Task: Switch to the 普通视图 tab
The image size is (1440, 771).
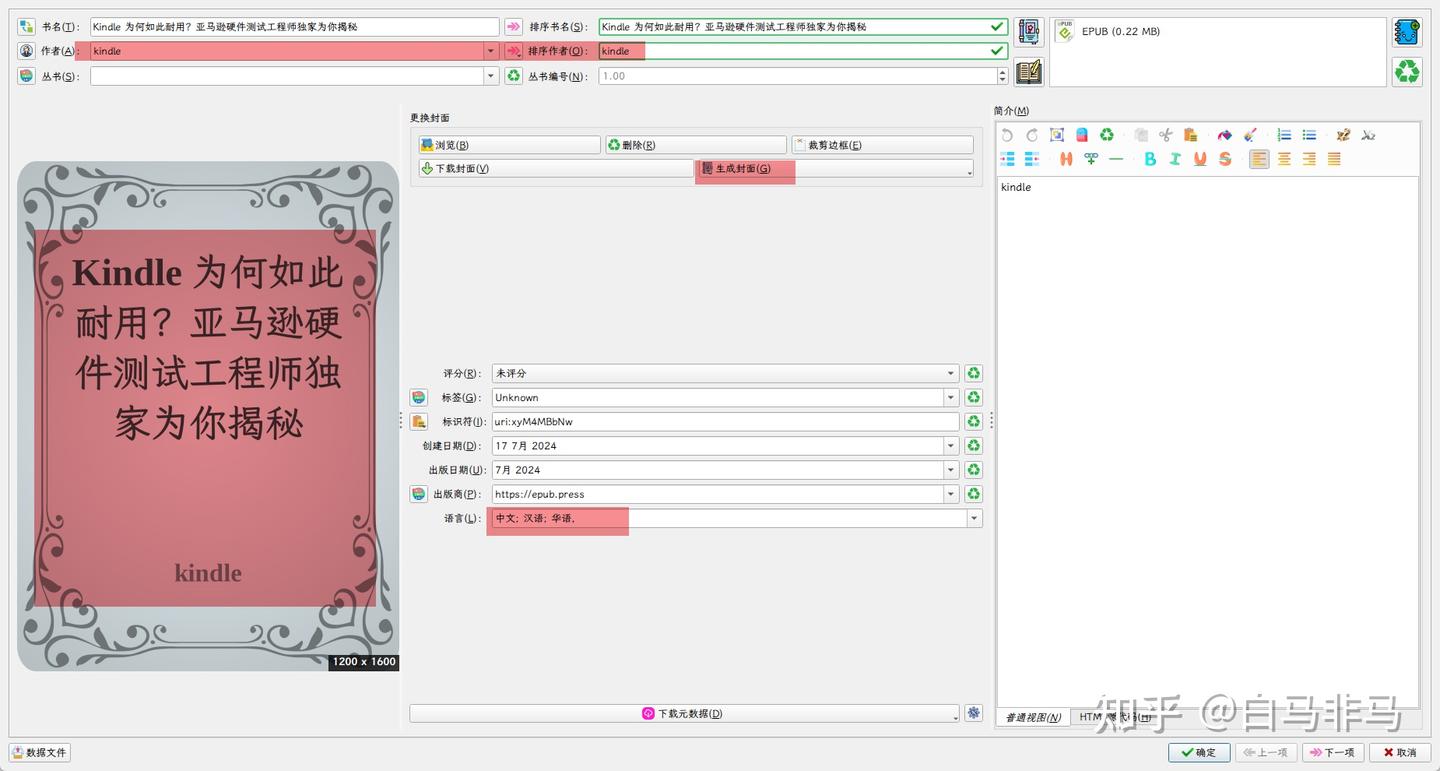Action: click(1033, 717)
